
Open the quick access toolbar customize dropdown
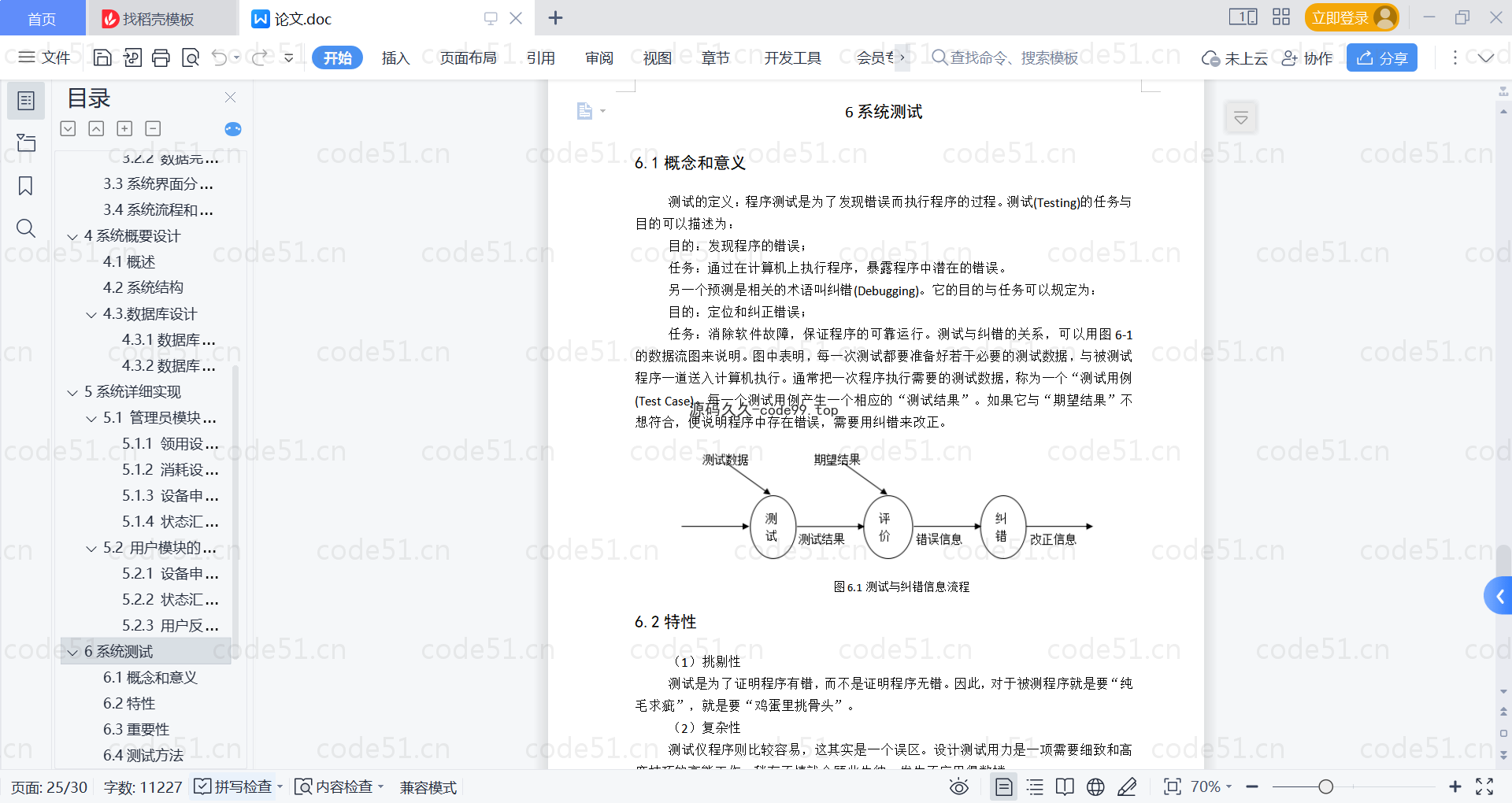288,57
